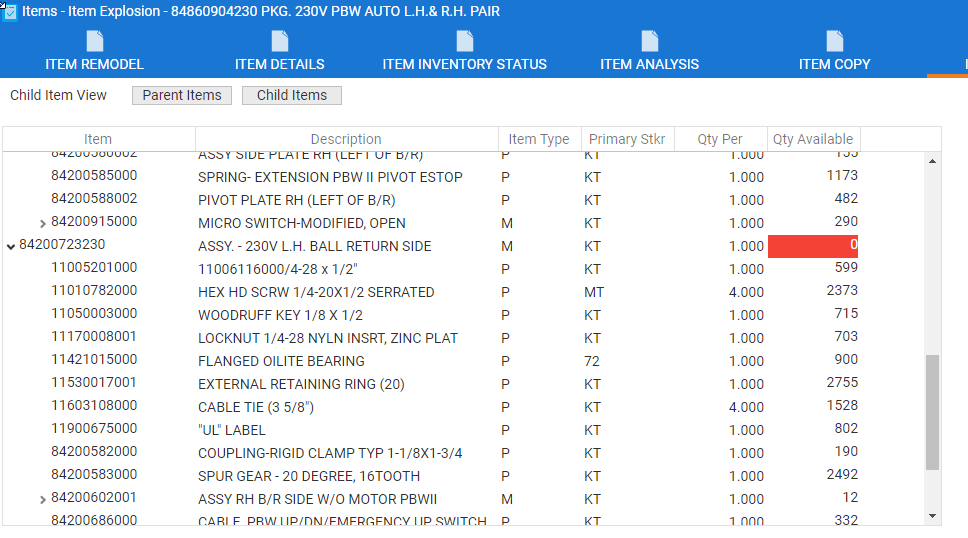Click description EXTERNAL RETAINING RING (20)
Viewport: 968px width, 538px height.
pyautogui.click(x=301, y=384)
